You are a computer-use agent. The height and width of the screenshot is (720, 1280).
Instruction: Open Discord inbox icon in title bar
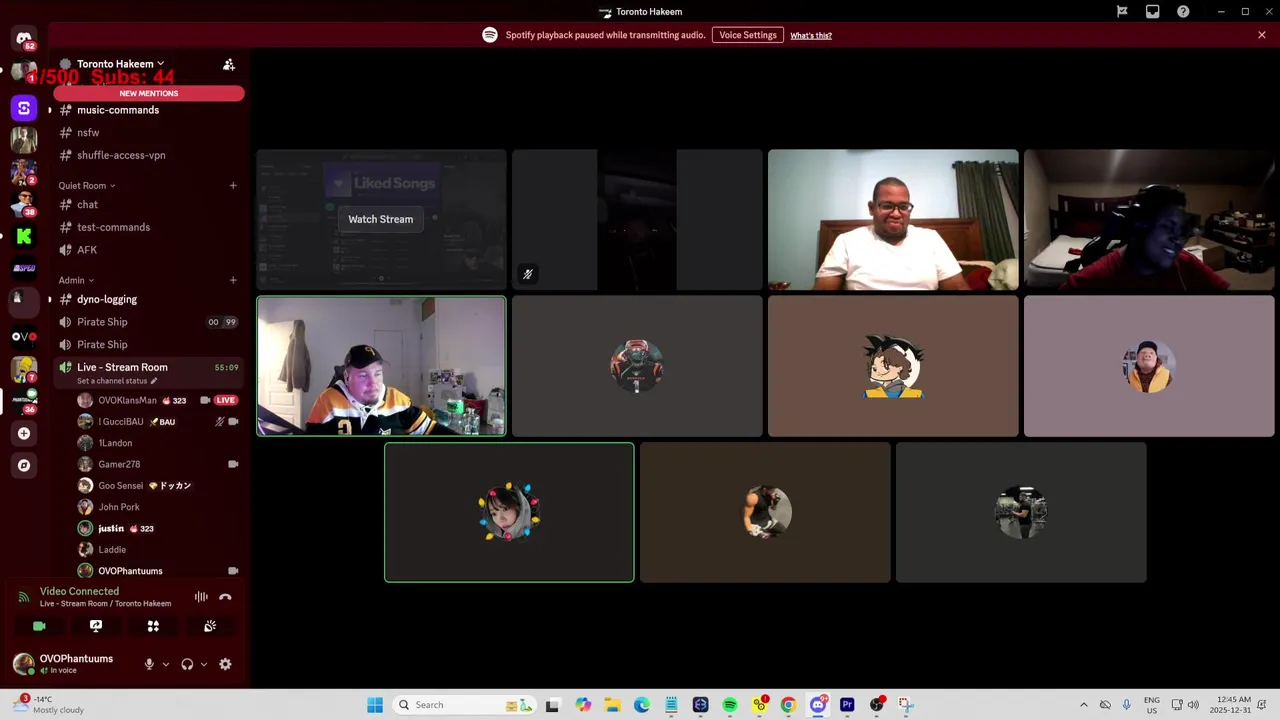[x=1153, y=12]
